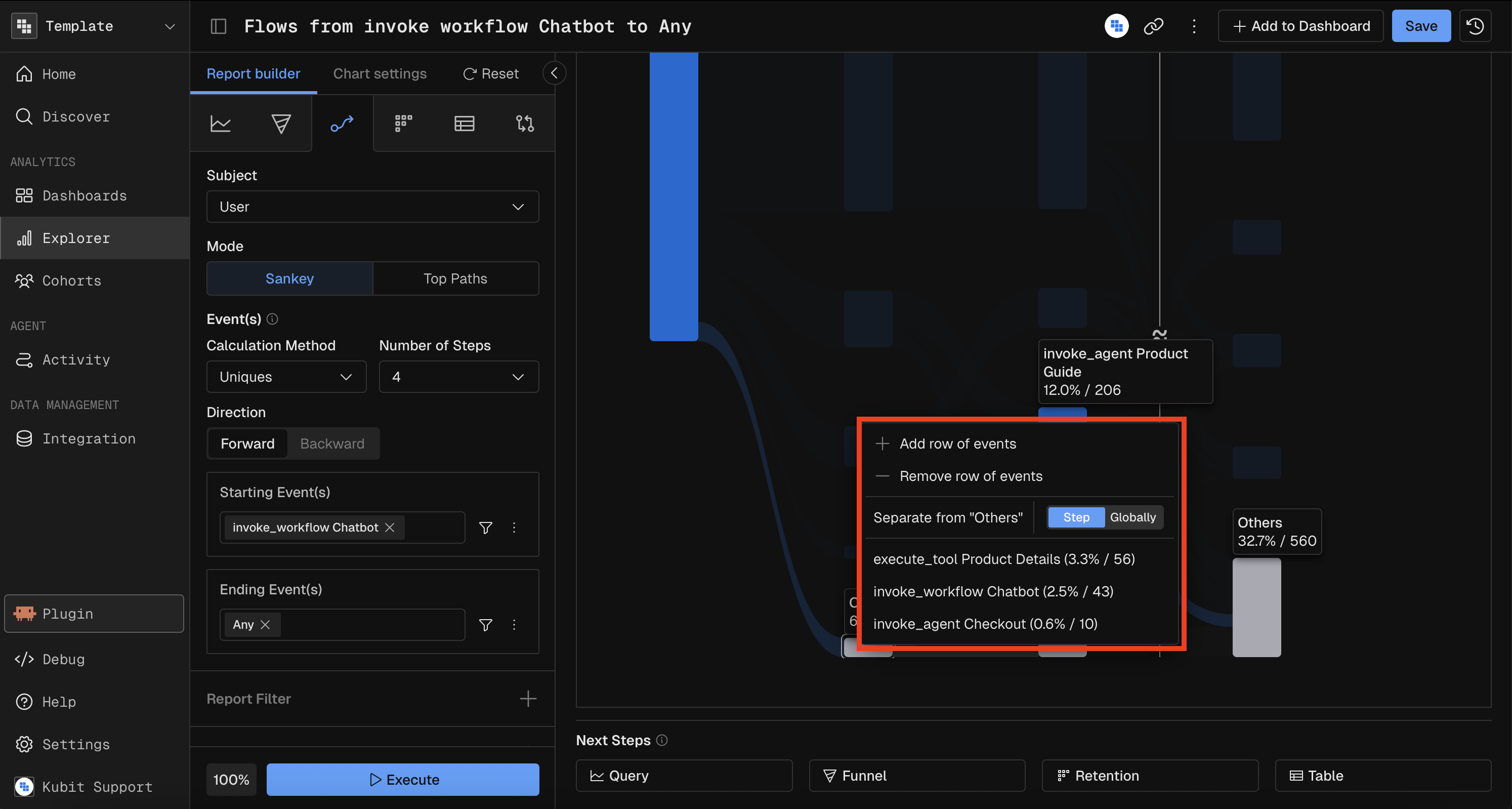The width and height of the screenshot is (1512, 809).
Task: Open Cohorts in sidebar
Action: coord(95,280)
